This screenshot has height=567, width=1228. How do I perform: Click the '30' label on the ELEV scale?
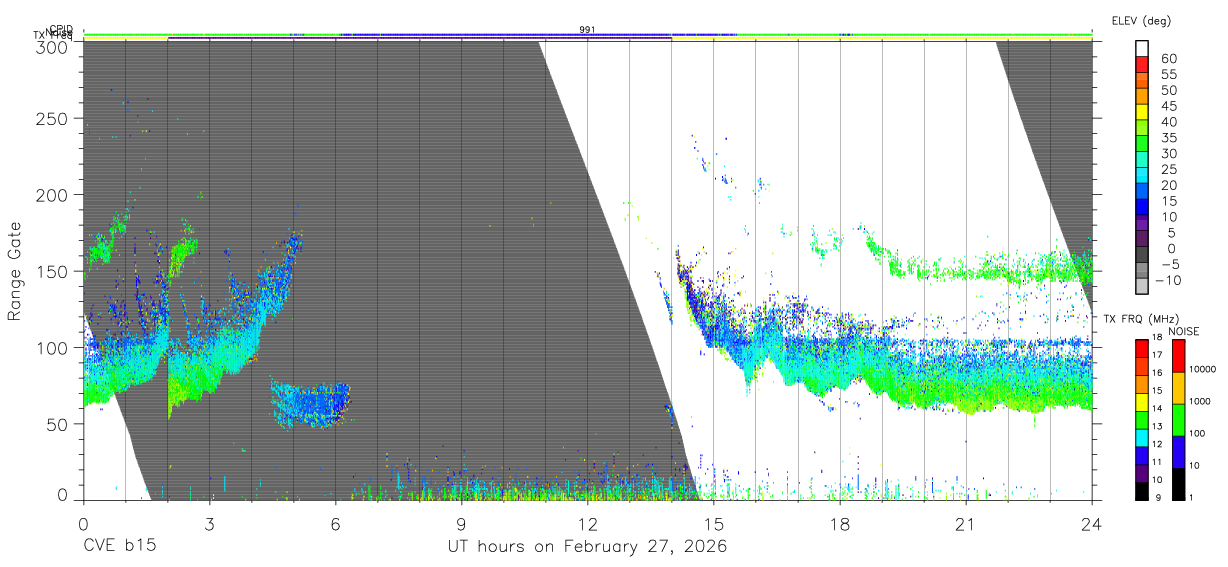click(x=1168, y=154)
